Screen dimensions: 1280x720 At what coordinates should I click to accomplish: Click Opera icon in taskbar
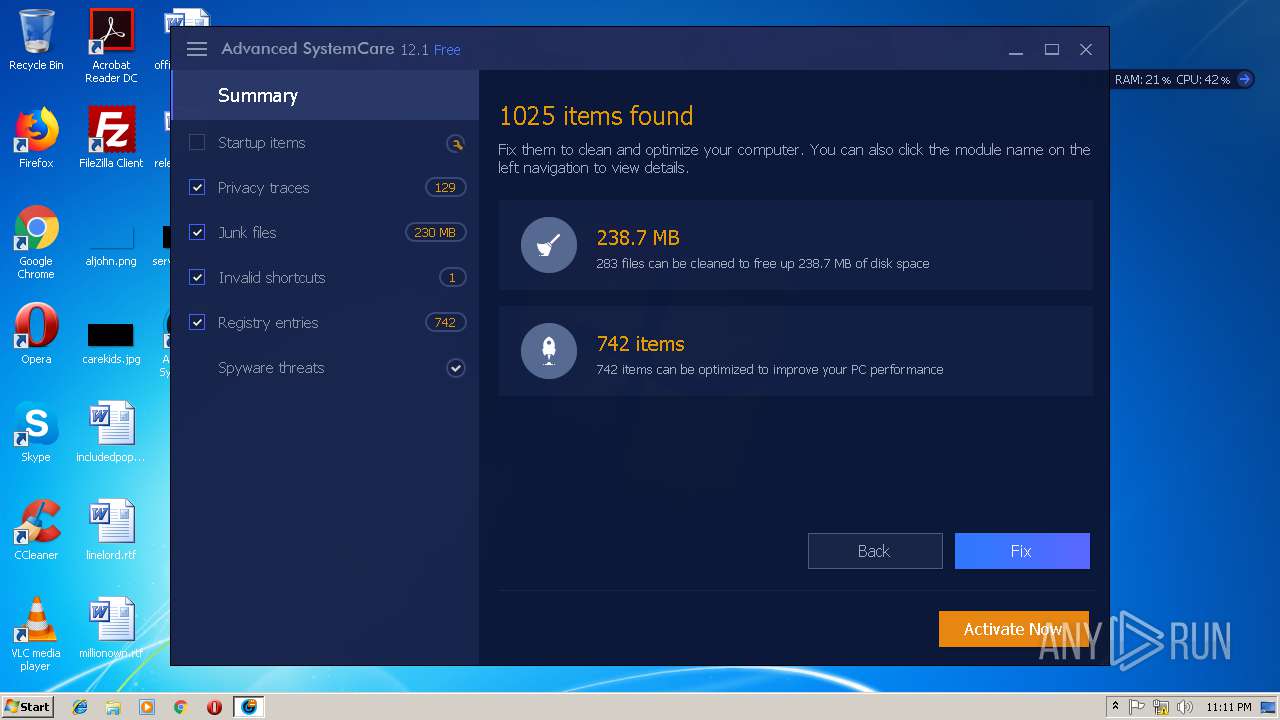click(214, 707)
